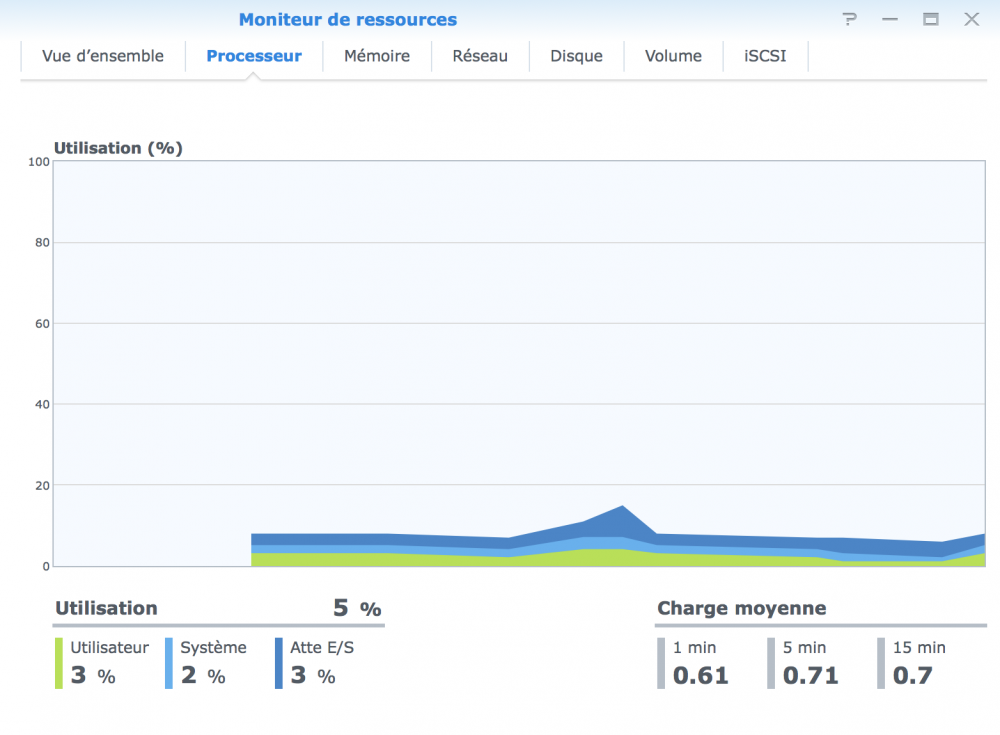Click the green Utilisateur legend swatch
The width and height of the screenshot is (1000, 735).
59,664
